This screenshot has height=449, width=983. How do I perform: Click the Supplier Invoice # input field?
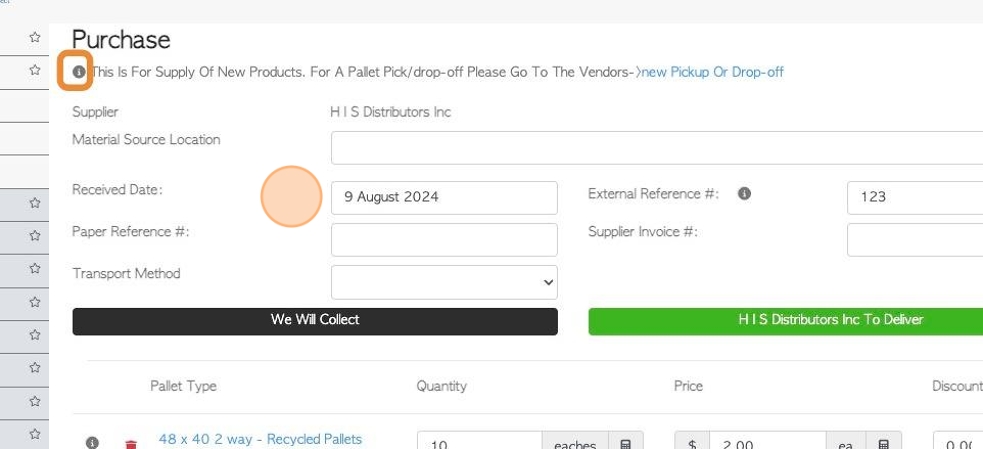pos(915,240)
